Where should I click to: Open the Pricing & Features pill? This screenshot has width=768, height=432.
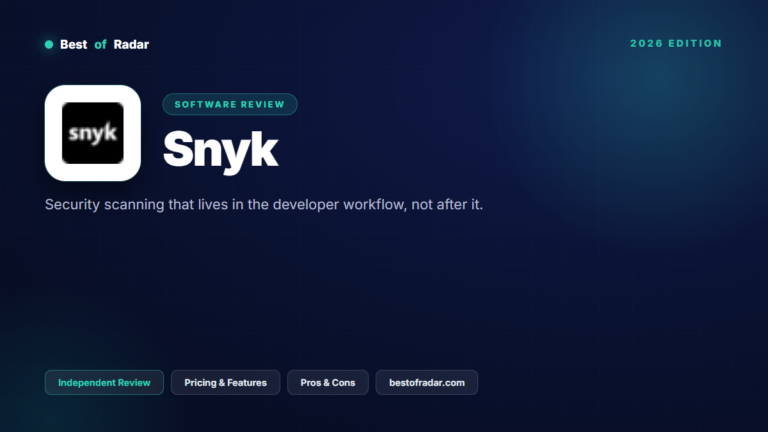[225, 383]
